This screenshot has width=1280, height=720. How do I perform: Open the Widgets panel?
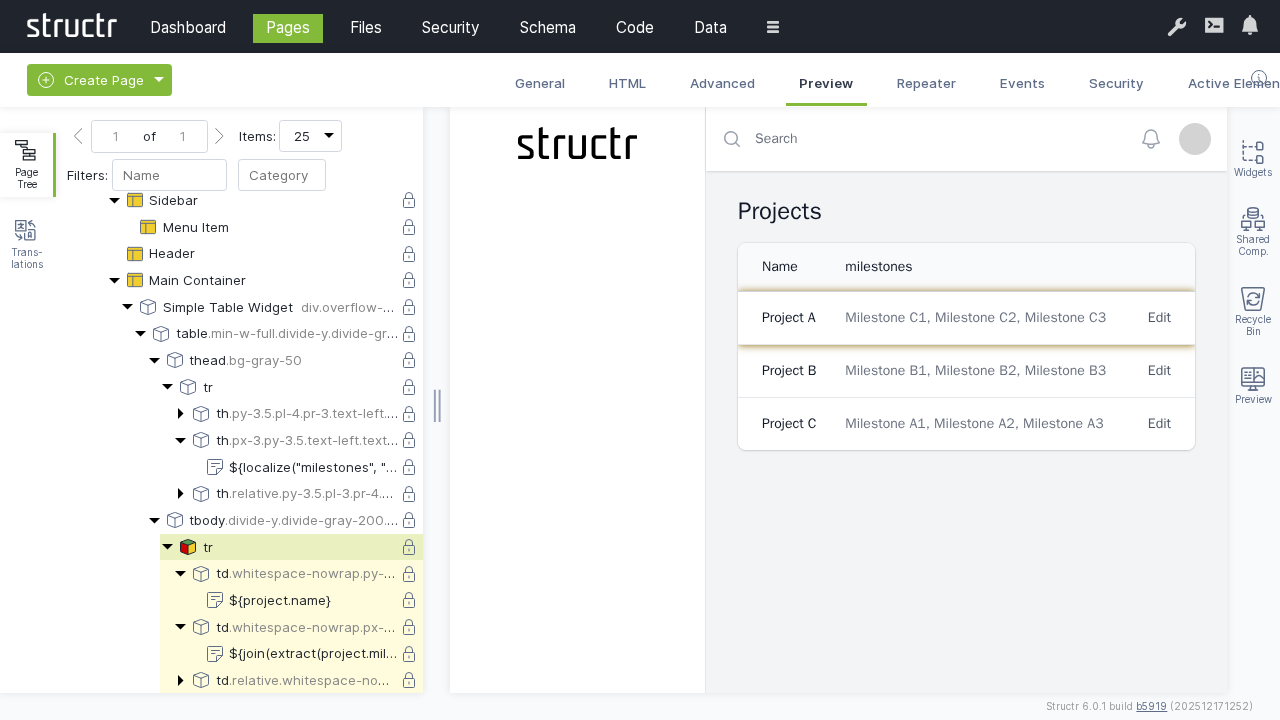point(1252,158)
